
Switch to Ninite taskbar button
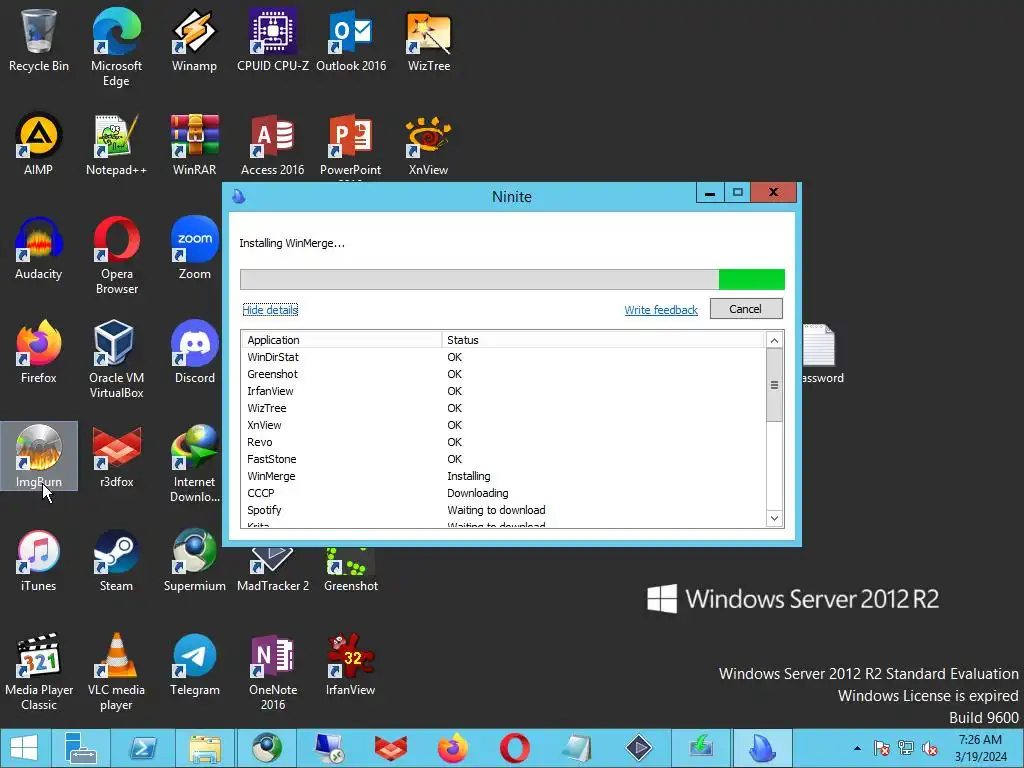(762, 748)
